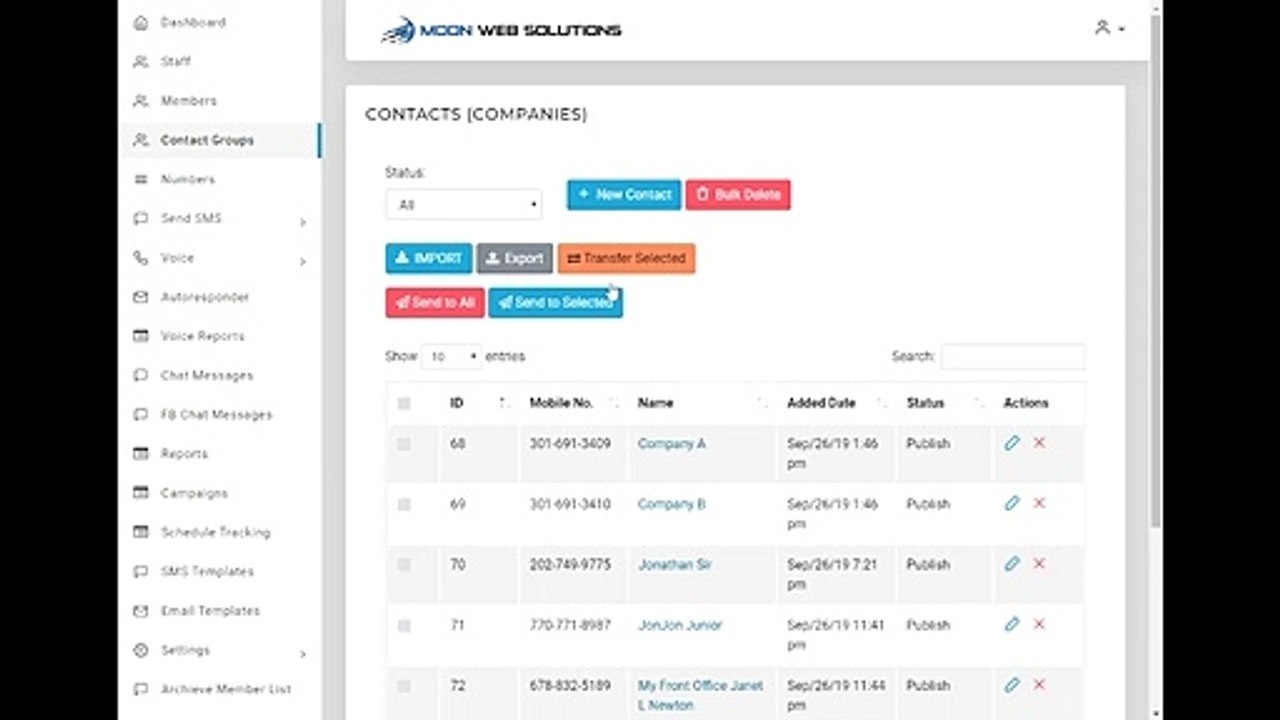The height and width of the screenshot is (720, 1280).
Task: Delete Company A with red X
Action: pyautogui.click(x=1039, y=443)
